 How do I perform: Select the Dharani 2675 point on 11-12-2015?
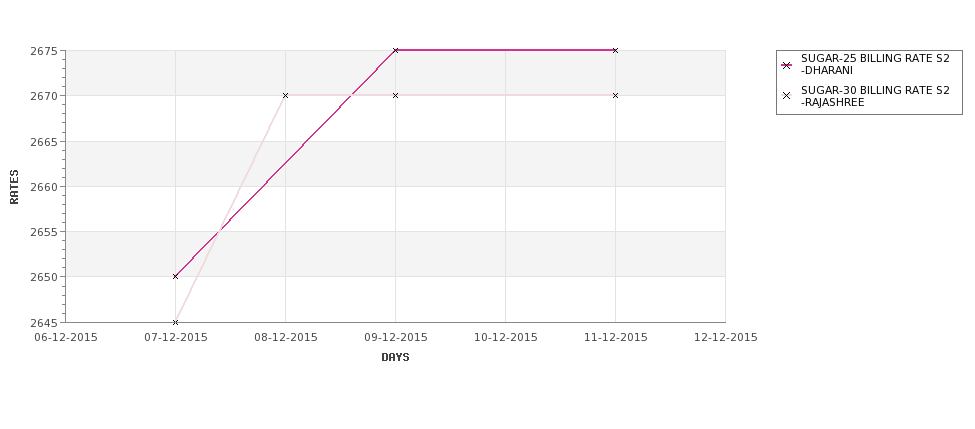(x=616, y=50)
